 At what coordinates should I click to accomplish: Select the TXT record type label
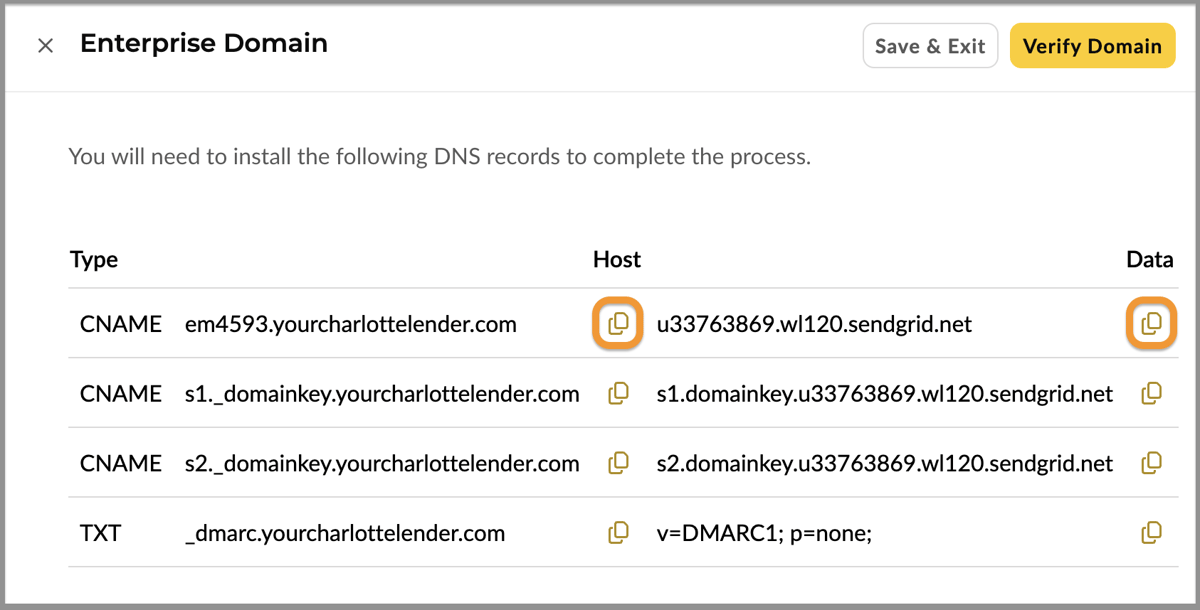click(x=100, y=533)
